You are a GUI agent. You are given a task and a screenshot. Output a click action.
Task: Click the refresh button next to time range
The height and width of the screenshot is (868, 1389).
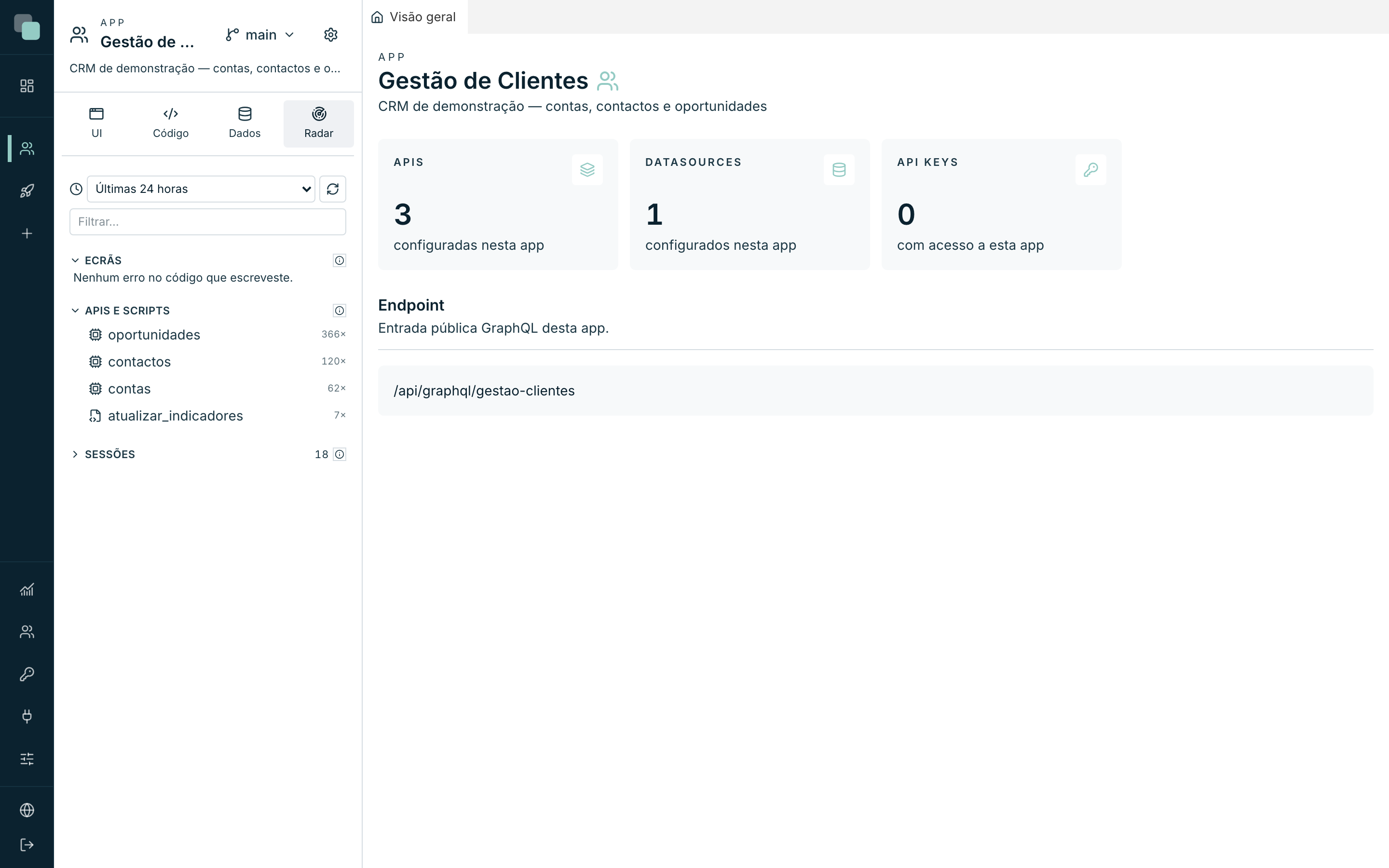pos(333,189)
